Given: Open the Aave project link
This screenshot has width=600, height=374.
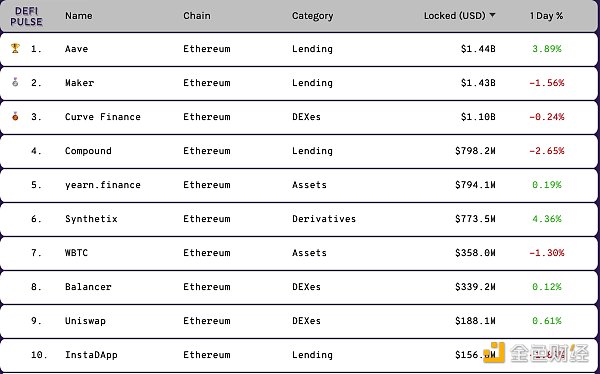Looking at the screenshot, I should 77,49.
